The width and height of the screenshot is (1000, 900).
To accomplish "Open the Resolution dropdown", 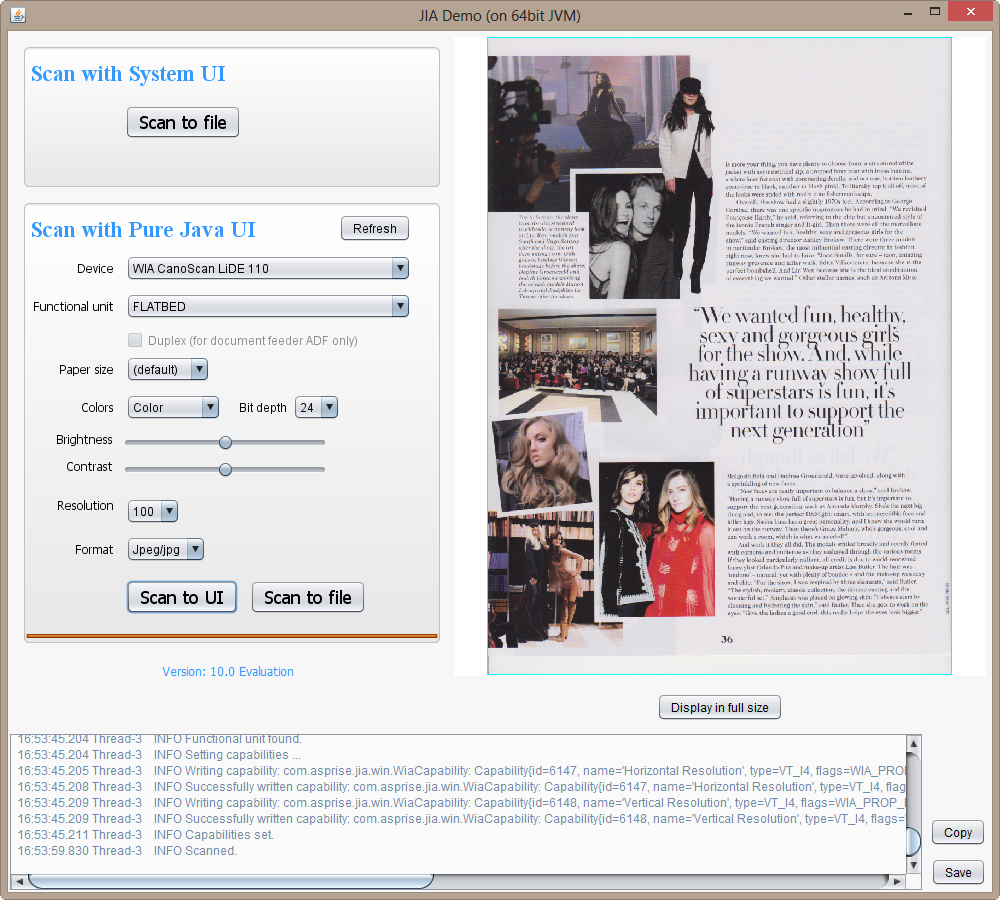I will click(153, 512).
